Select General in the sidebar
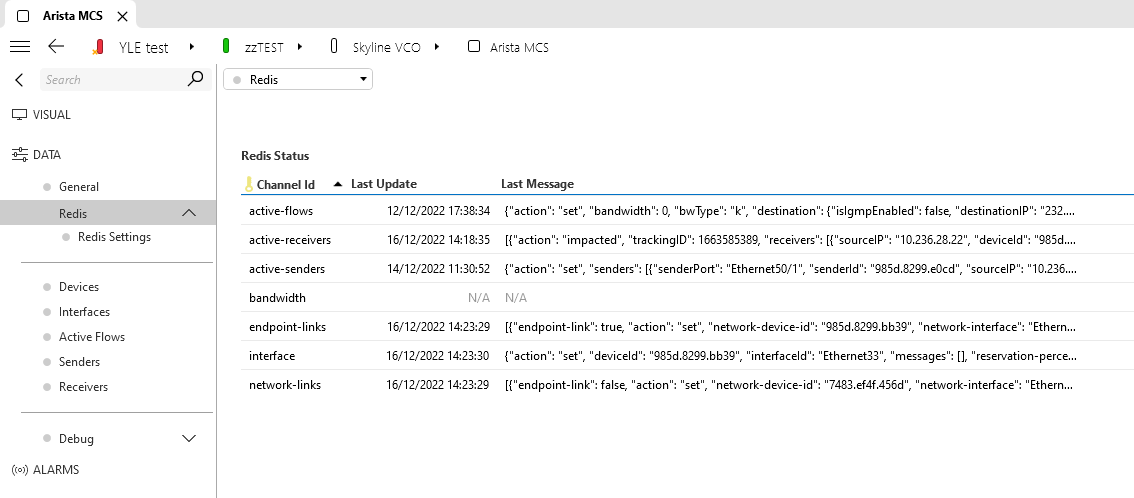The image size is (1134, 498). tap(79, 187)
